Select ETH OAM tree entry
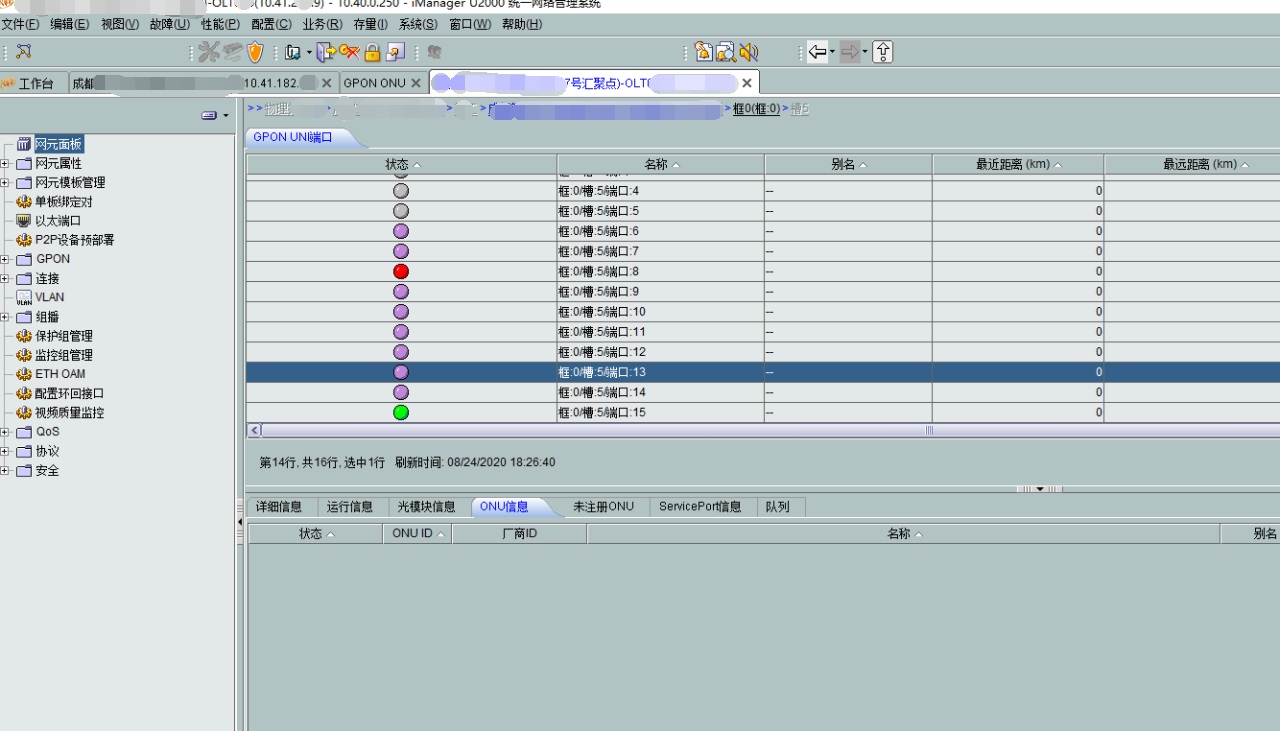 60,374
